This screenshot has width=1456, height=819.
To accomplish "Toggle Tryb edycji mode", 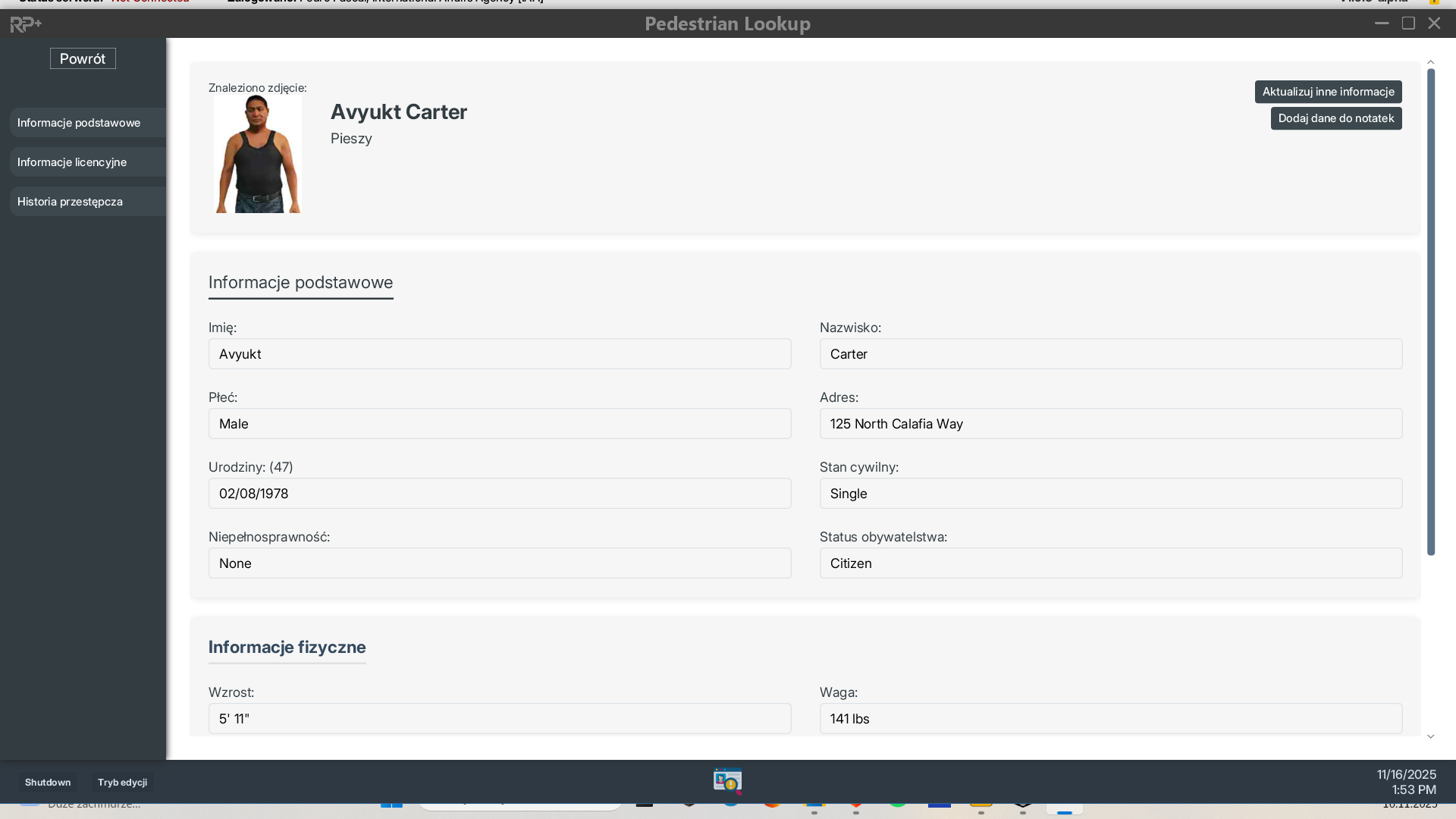I will (x=122, y=782).
